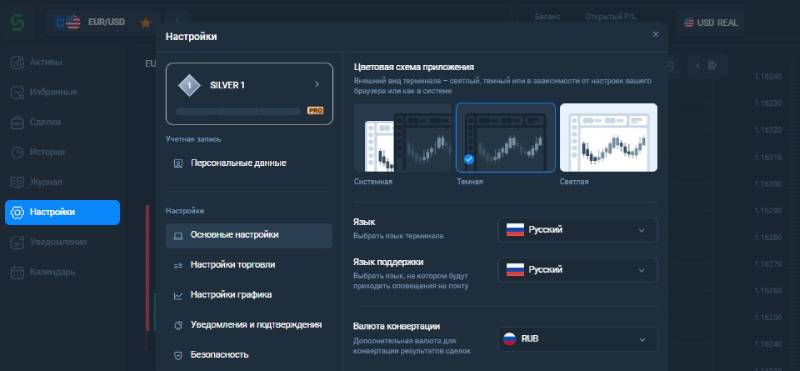Click the Избранные icon in sidebar

coord(17,92)
